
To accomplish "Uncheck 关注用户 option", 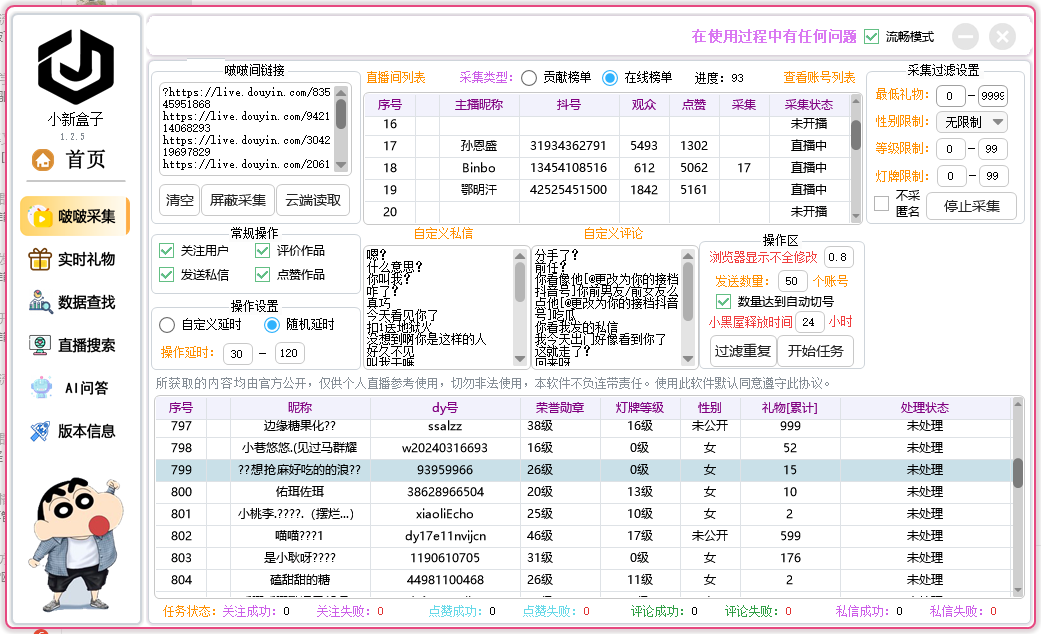I will (167, 250).
